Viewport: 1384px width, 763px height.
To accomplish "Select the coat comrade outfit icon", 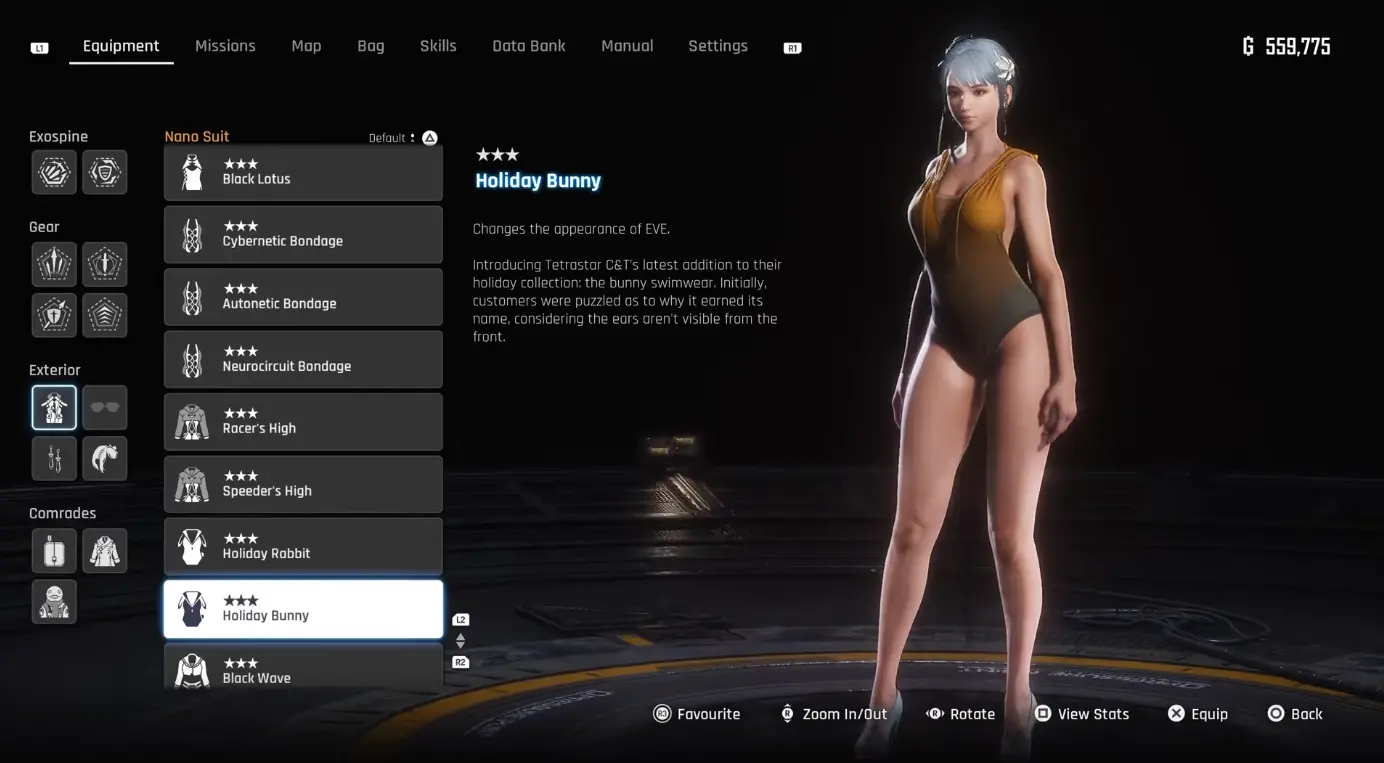I will 105,551.
